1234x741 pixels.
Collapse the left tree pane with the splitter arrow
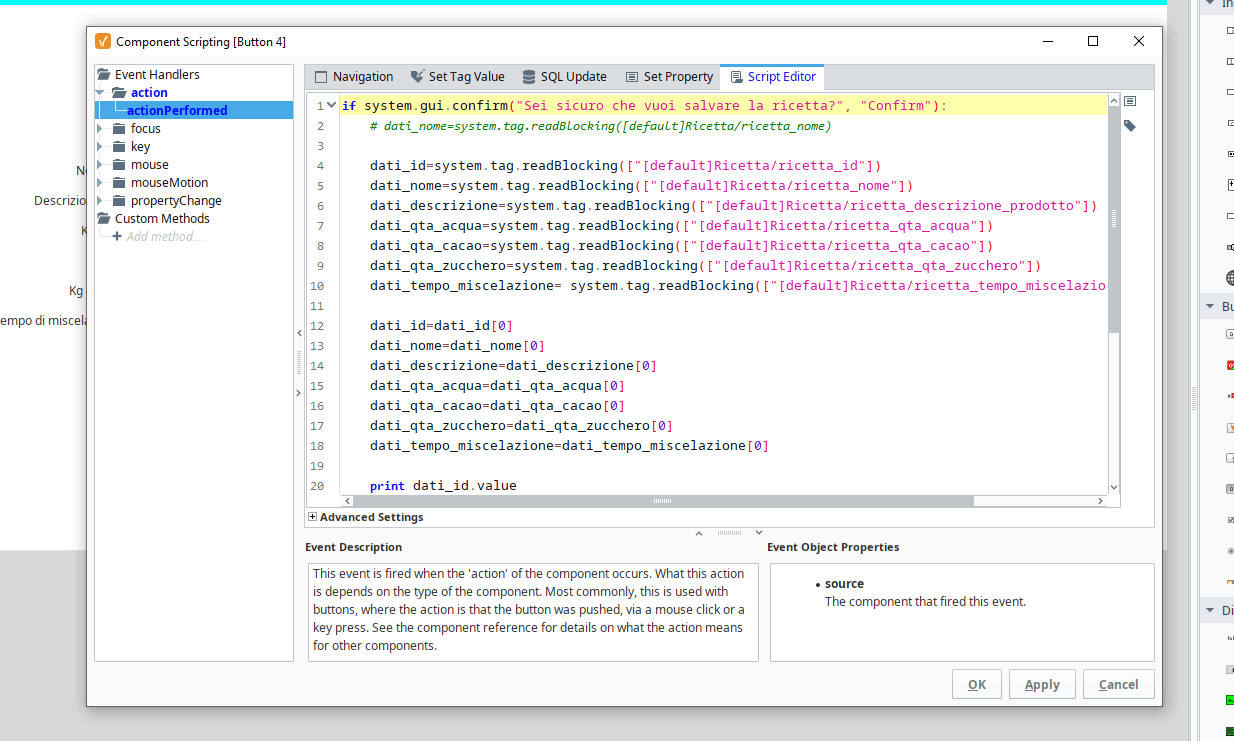298,333
